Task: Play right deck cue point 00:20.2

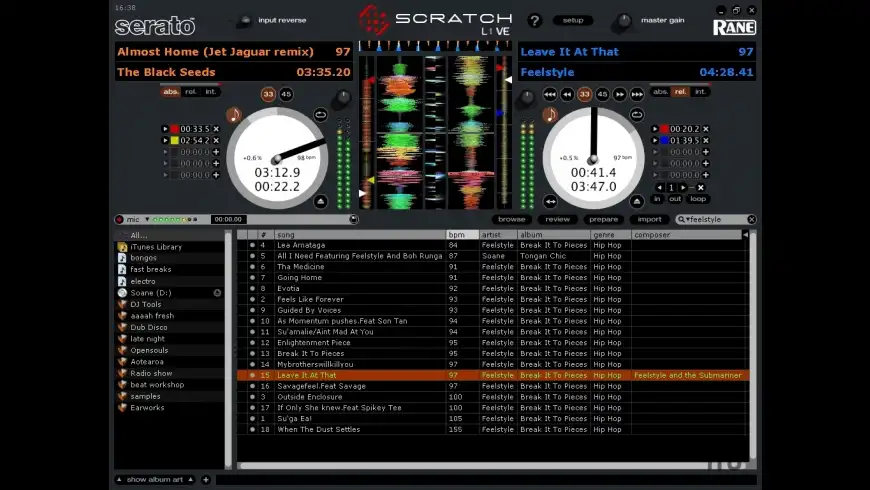Action: point(655,129)
